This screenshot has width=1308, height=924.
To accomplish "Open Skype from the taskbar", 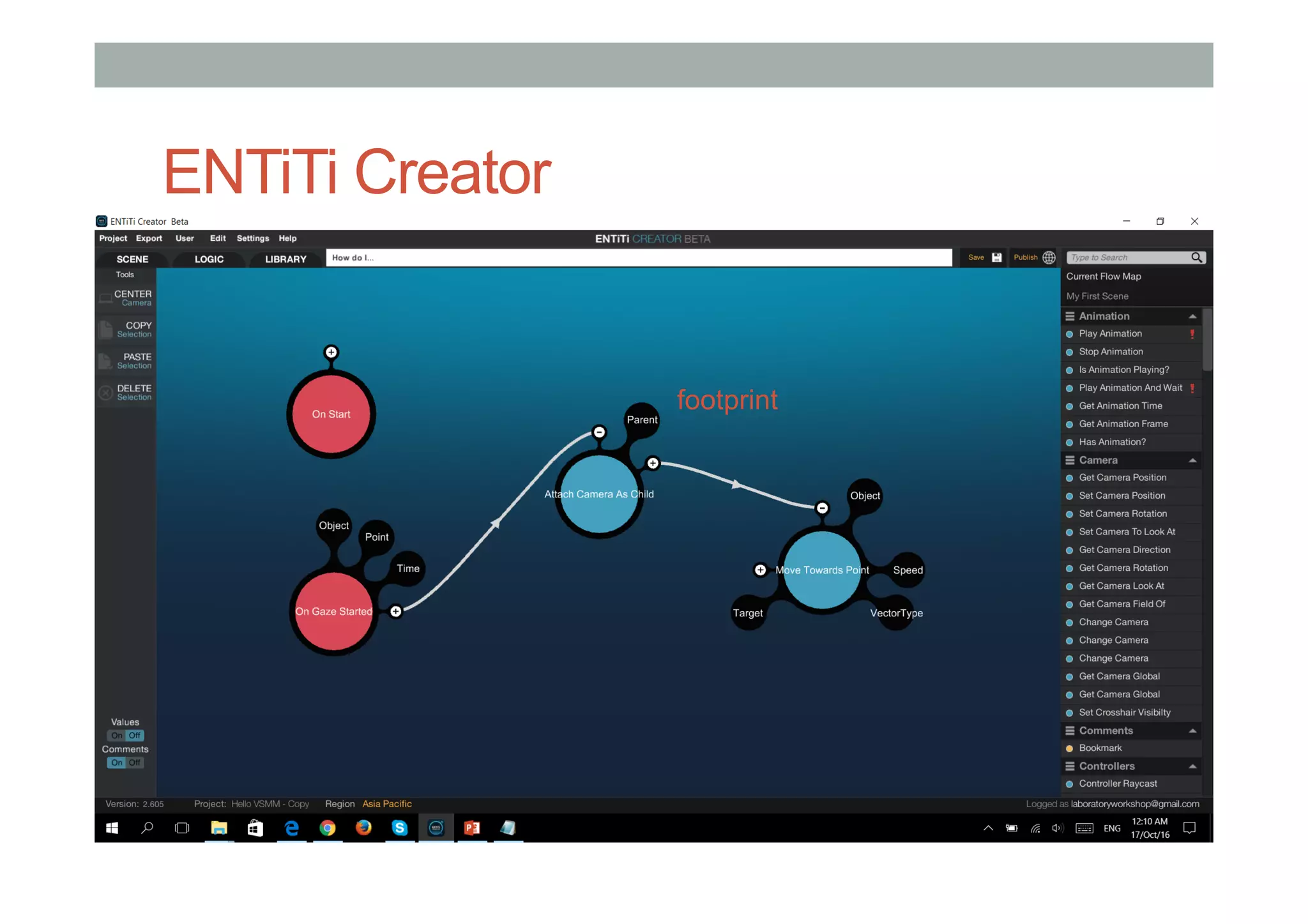I will (400, 828).
